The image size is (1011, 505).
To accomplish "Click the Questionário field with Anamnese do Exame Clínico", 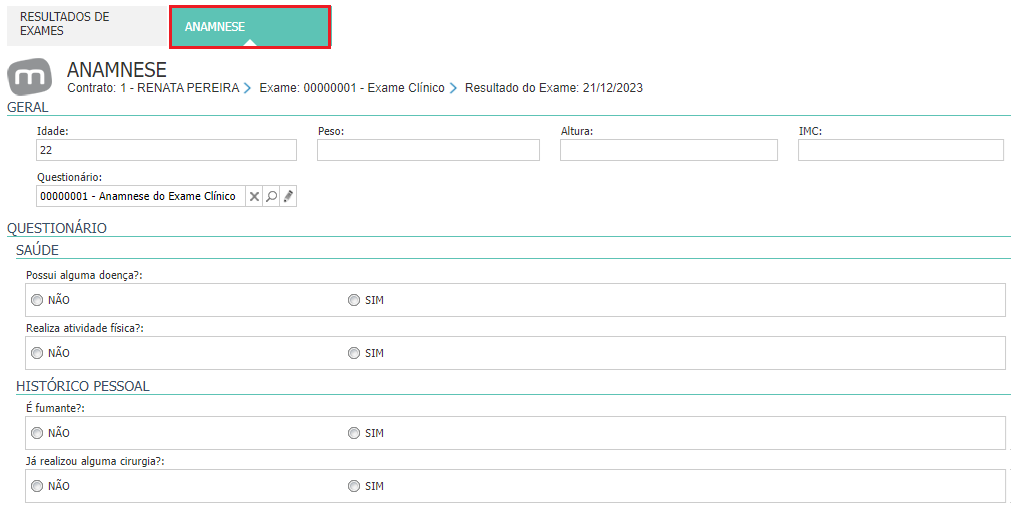I will [141, 197].
